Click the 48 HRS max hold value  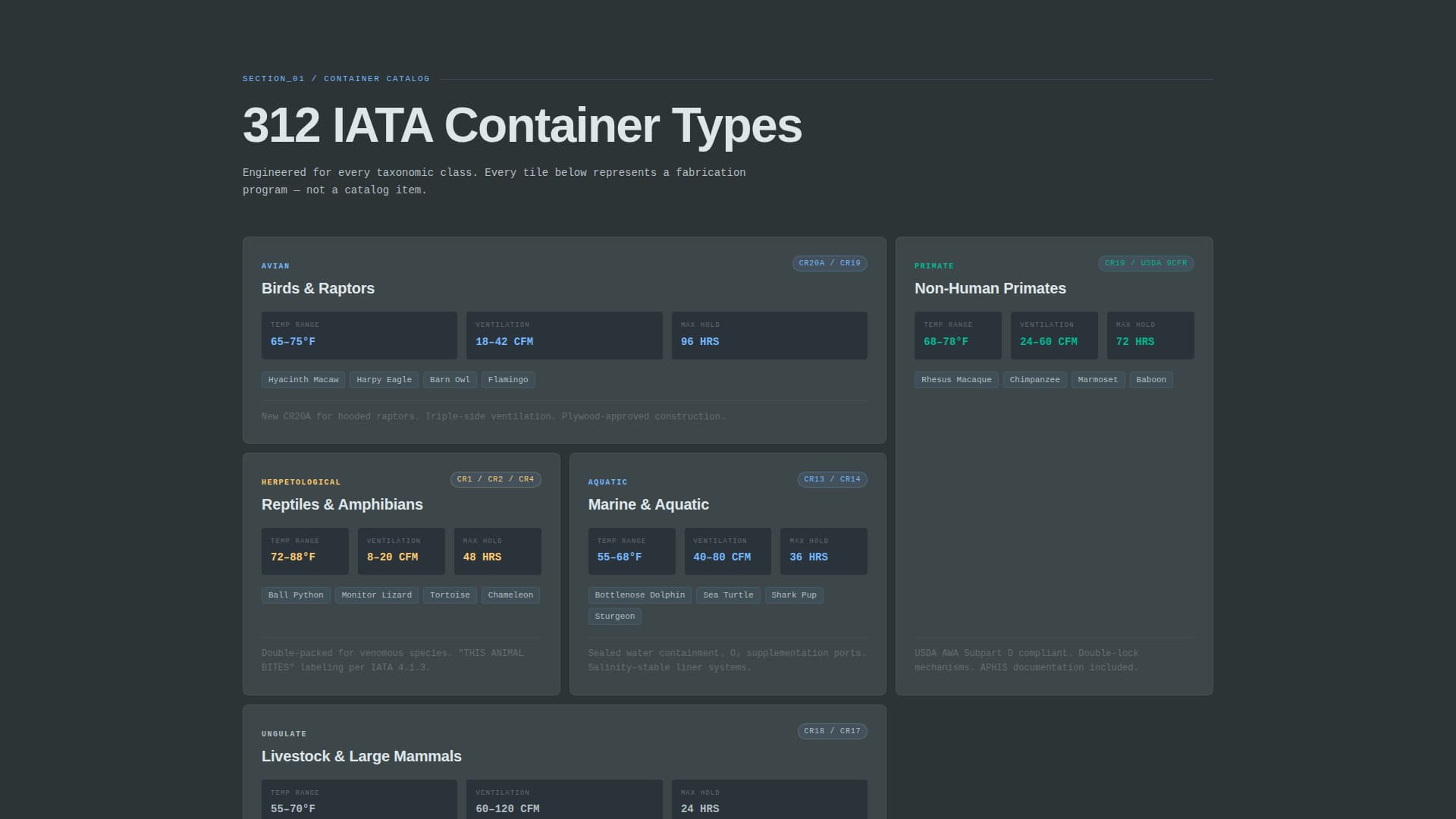tap(482, 557)
